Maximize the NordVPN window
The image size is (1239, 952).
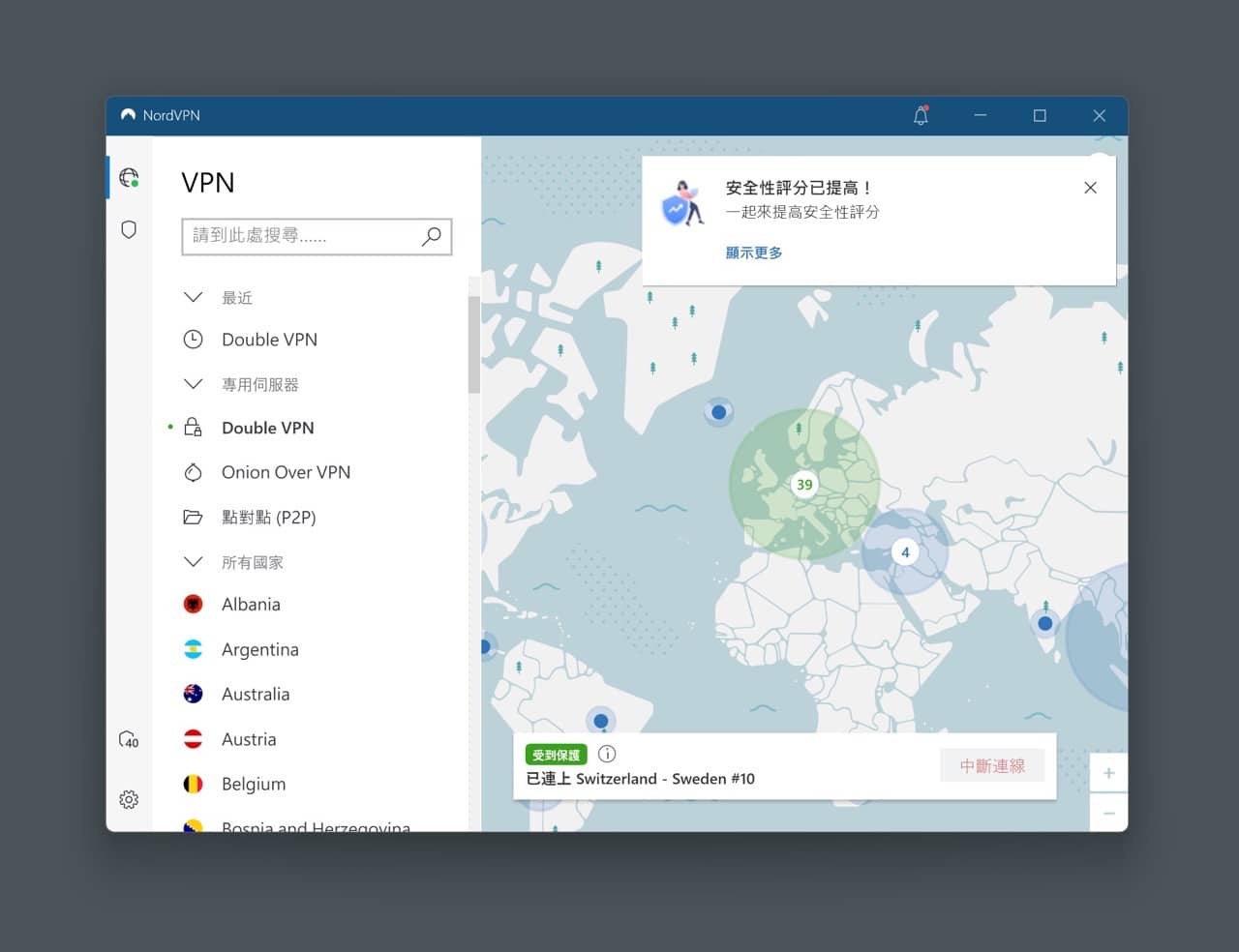[x=1040, y=115]
